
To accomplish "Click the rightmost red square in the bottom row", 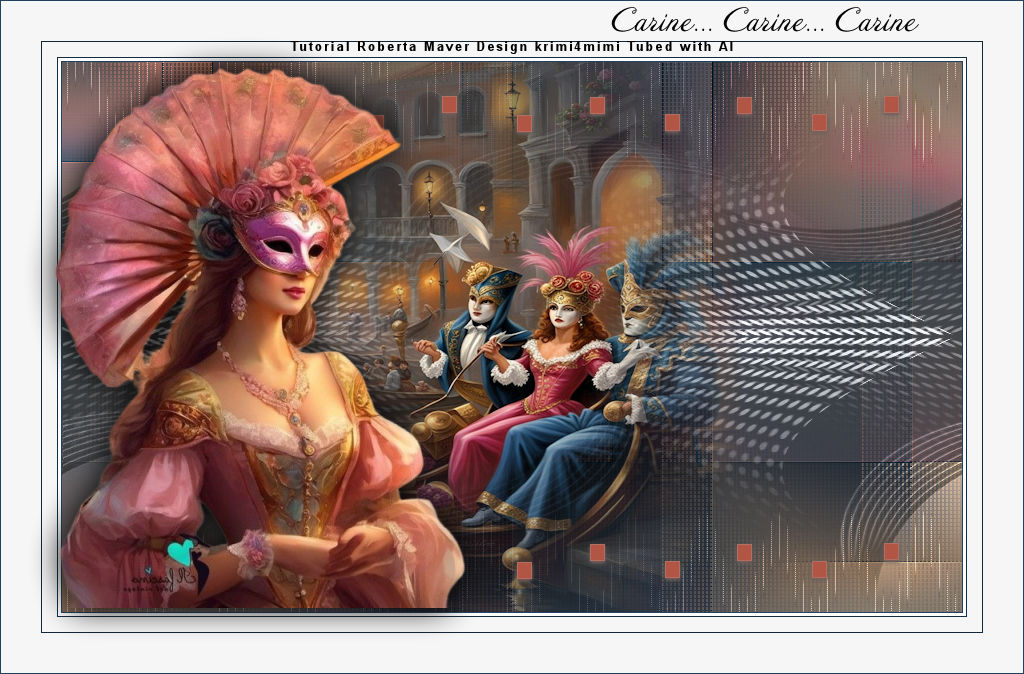I will click(891, 552).
